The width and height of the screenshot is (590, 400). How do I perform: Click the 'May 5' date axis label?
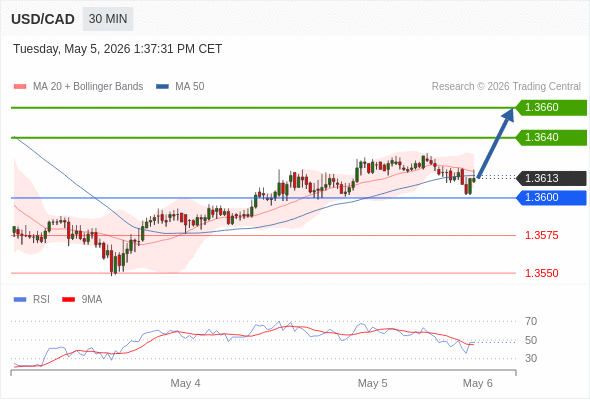click(x=373, y=383)
